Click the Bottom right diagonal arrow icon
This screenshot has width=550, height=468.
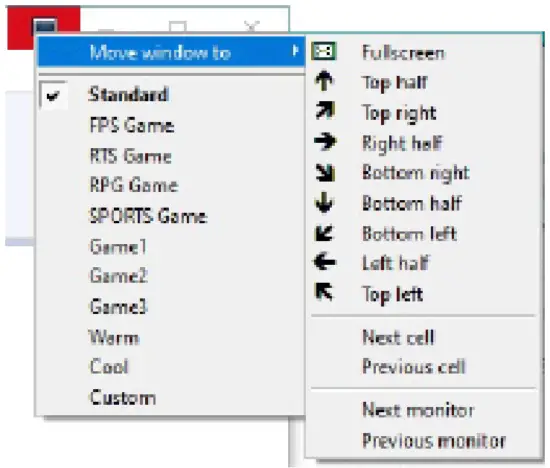pos(325,172)
